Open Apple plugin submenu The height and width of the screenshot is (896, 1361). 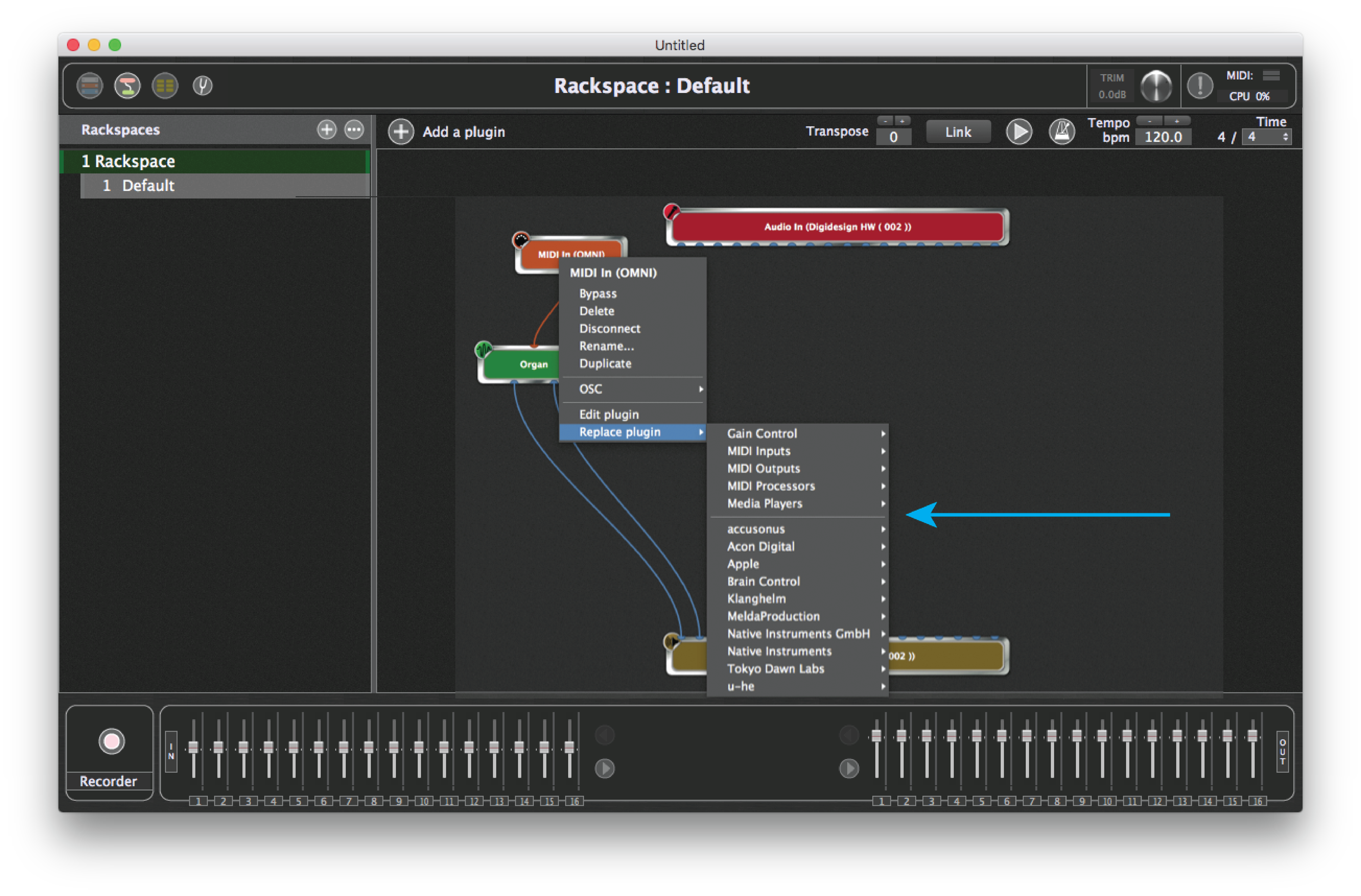[x=798, y=564]
